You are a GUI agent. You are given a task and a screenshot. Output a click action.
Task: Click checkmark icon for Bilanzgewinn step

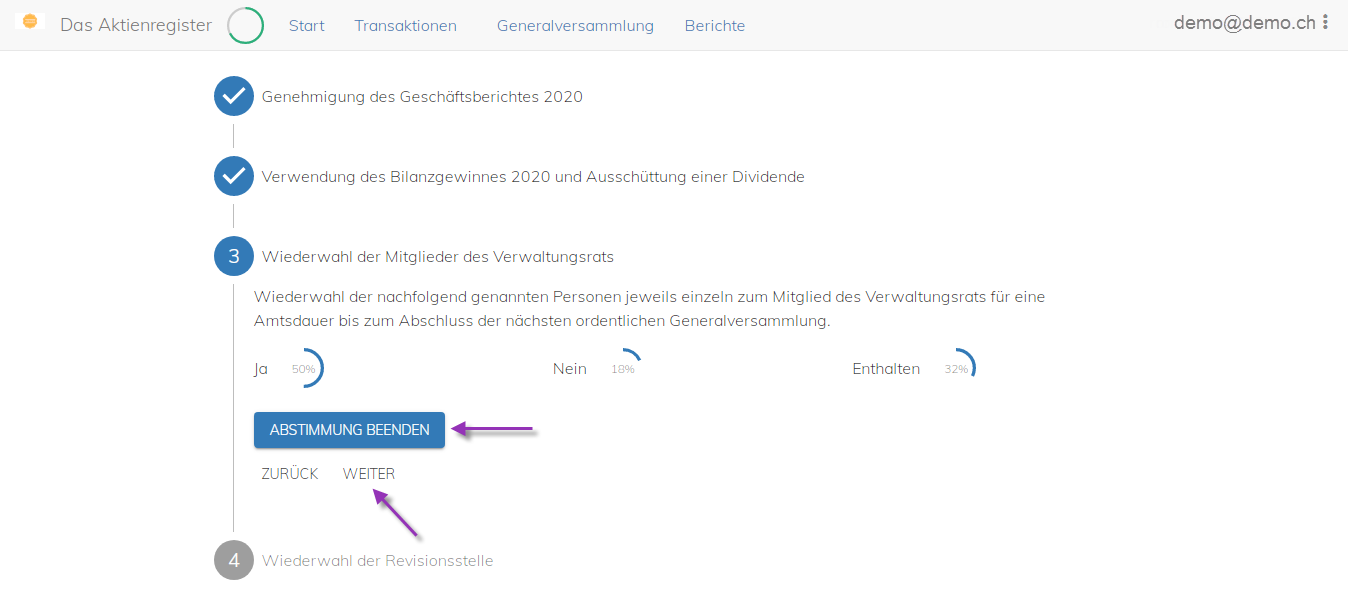(x=234, y=176)
